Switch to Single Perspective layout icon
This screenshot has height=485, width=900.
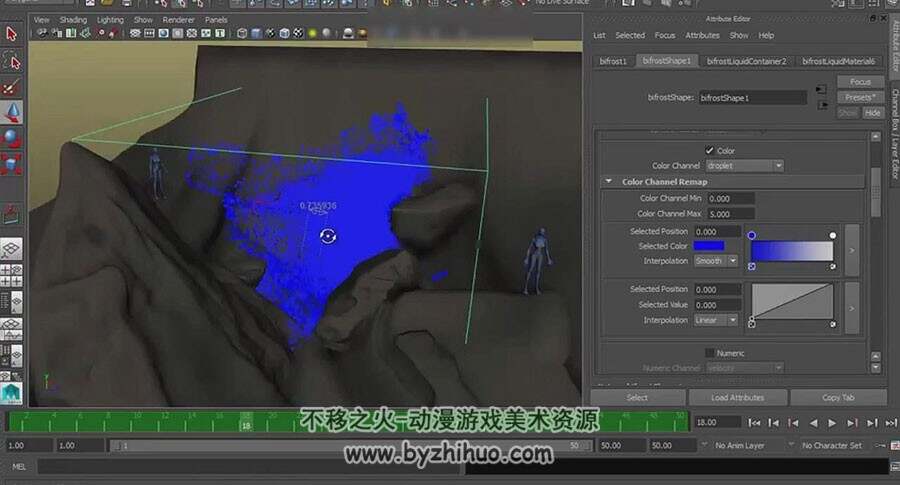11,249
